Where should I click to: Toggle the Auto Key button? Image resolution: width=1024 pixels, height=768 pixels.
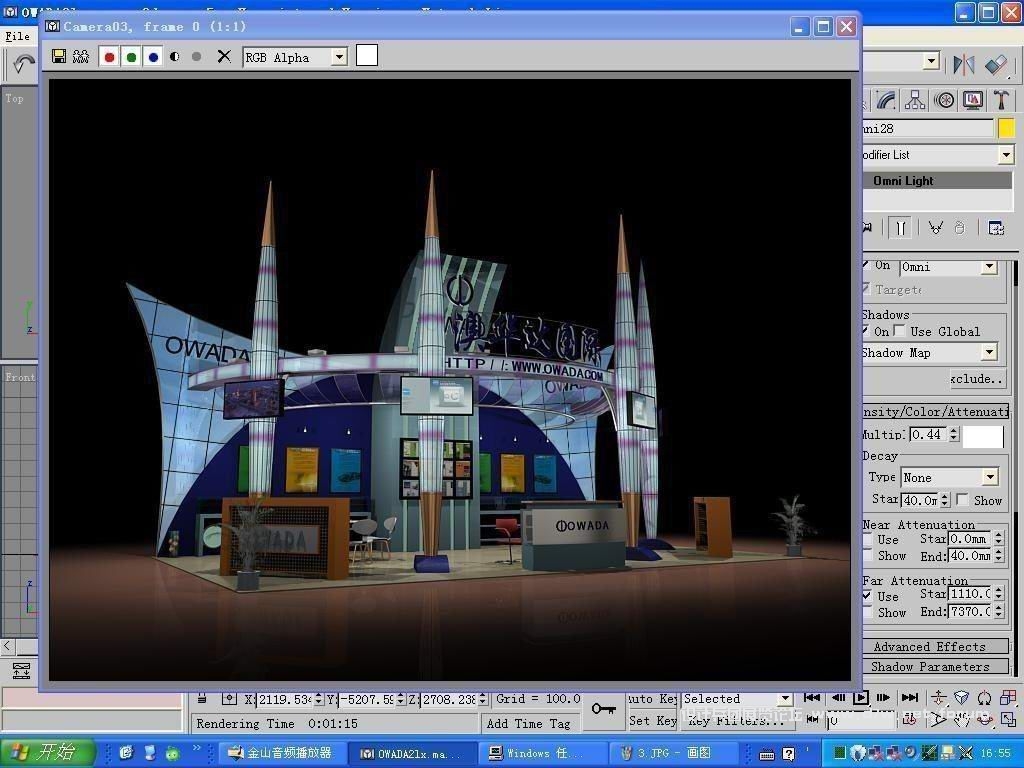click(651, 699)
